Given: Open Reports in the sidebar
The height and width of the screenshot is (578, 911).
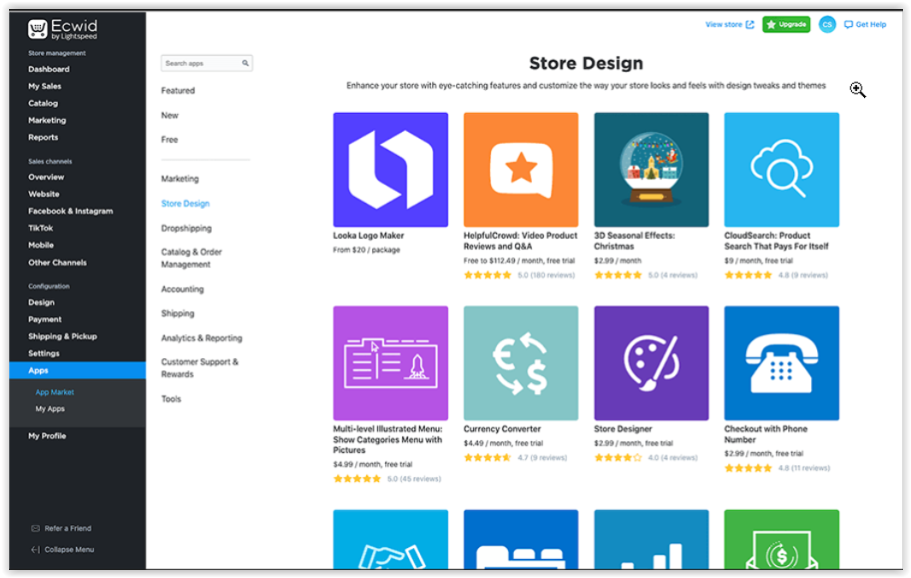Looking at the screenshot, I should click(43, 137).
